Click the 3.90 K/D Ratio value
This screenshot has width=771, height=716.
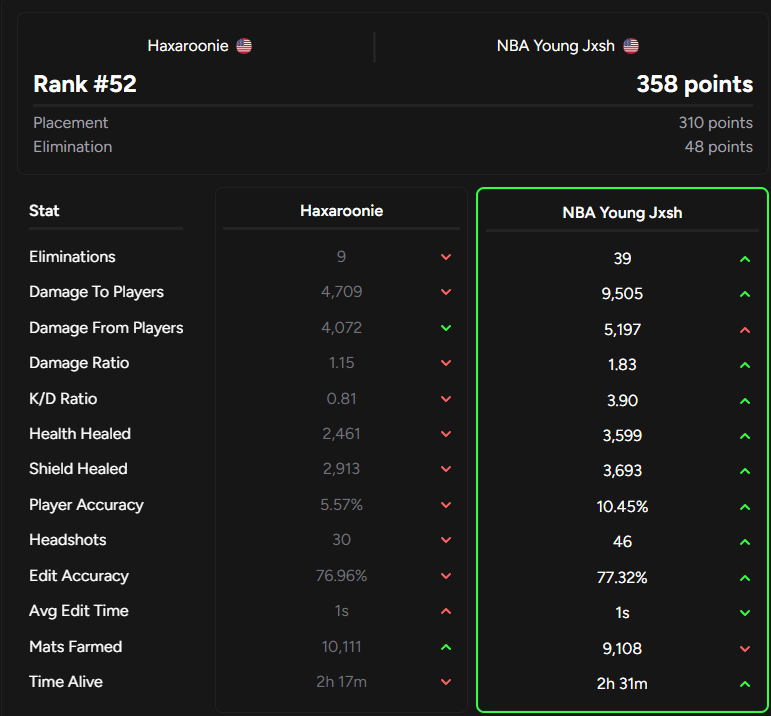point(622,401)
